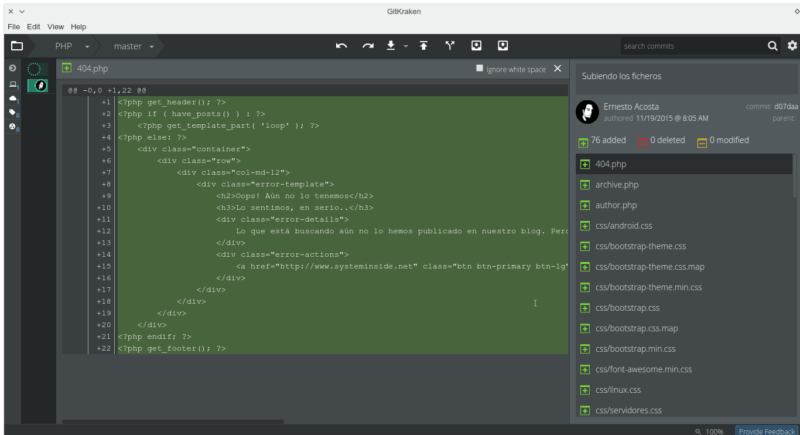Pull changes with the download icon

(x=391, y=46)
